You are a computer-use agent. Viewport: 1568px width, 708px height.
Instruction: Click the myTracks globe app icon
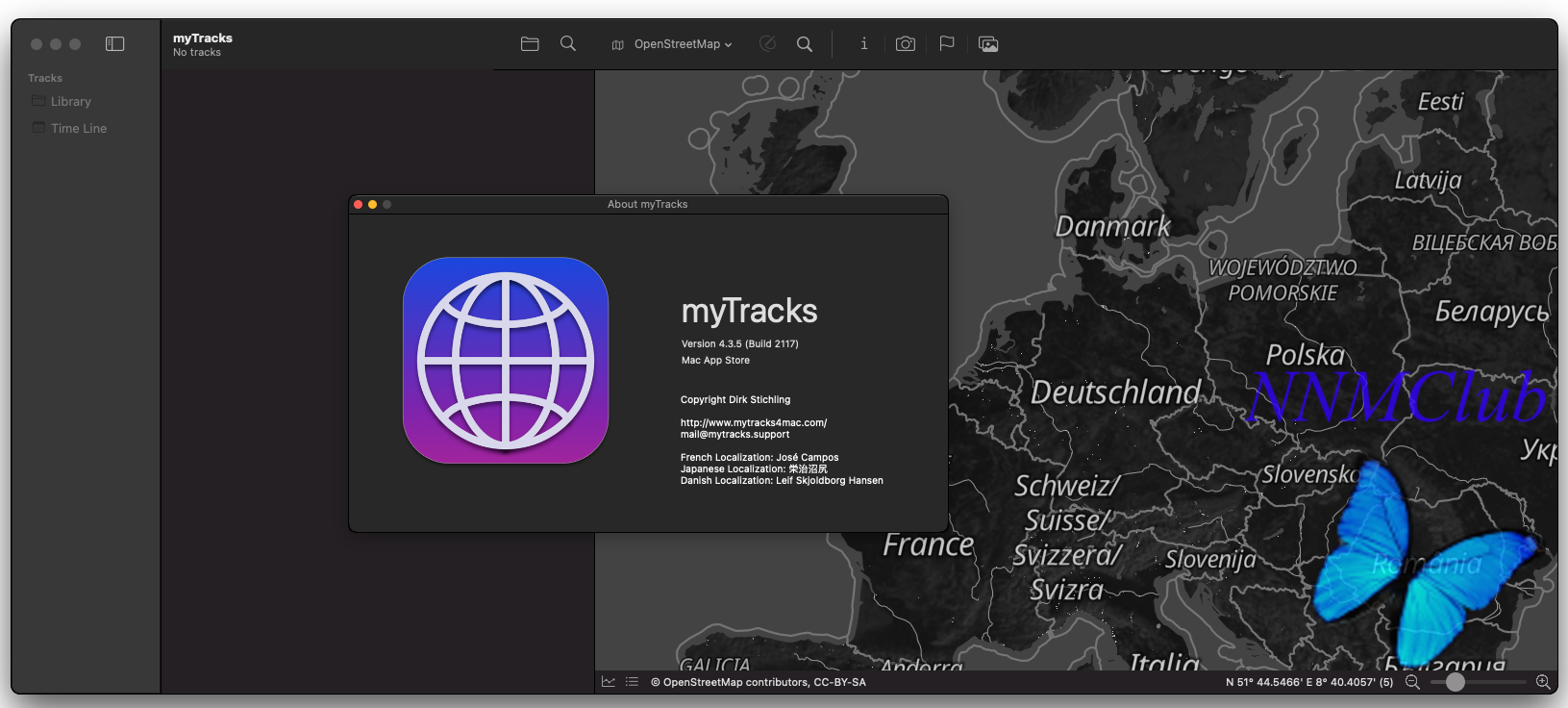coord(506,361)
